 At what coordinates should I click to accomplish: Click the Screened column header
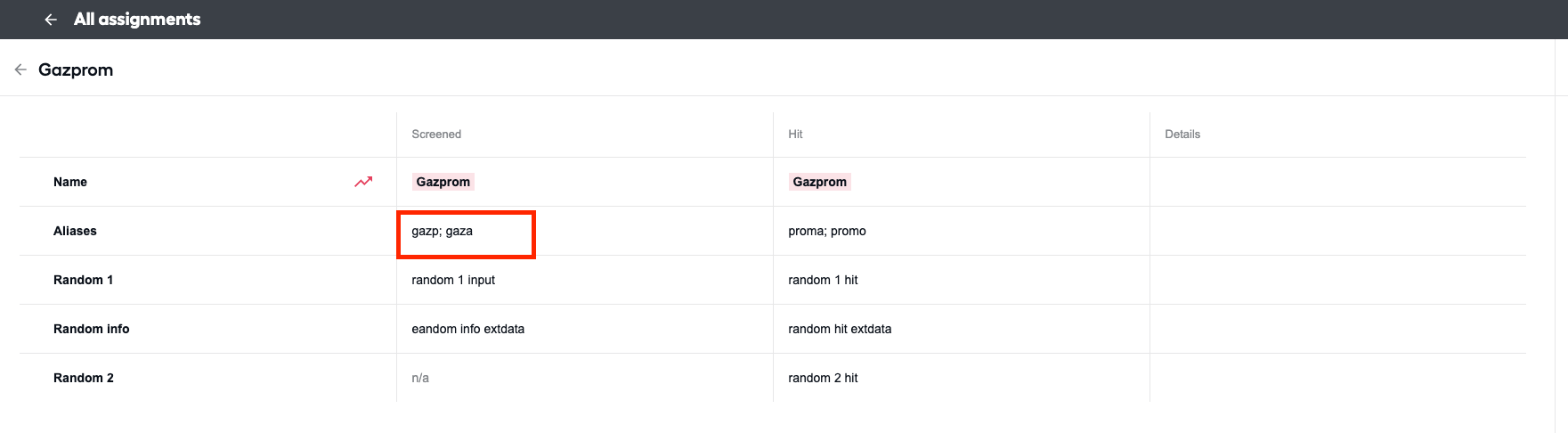click(x=436, y=135)
